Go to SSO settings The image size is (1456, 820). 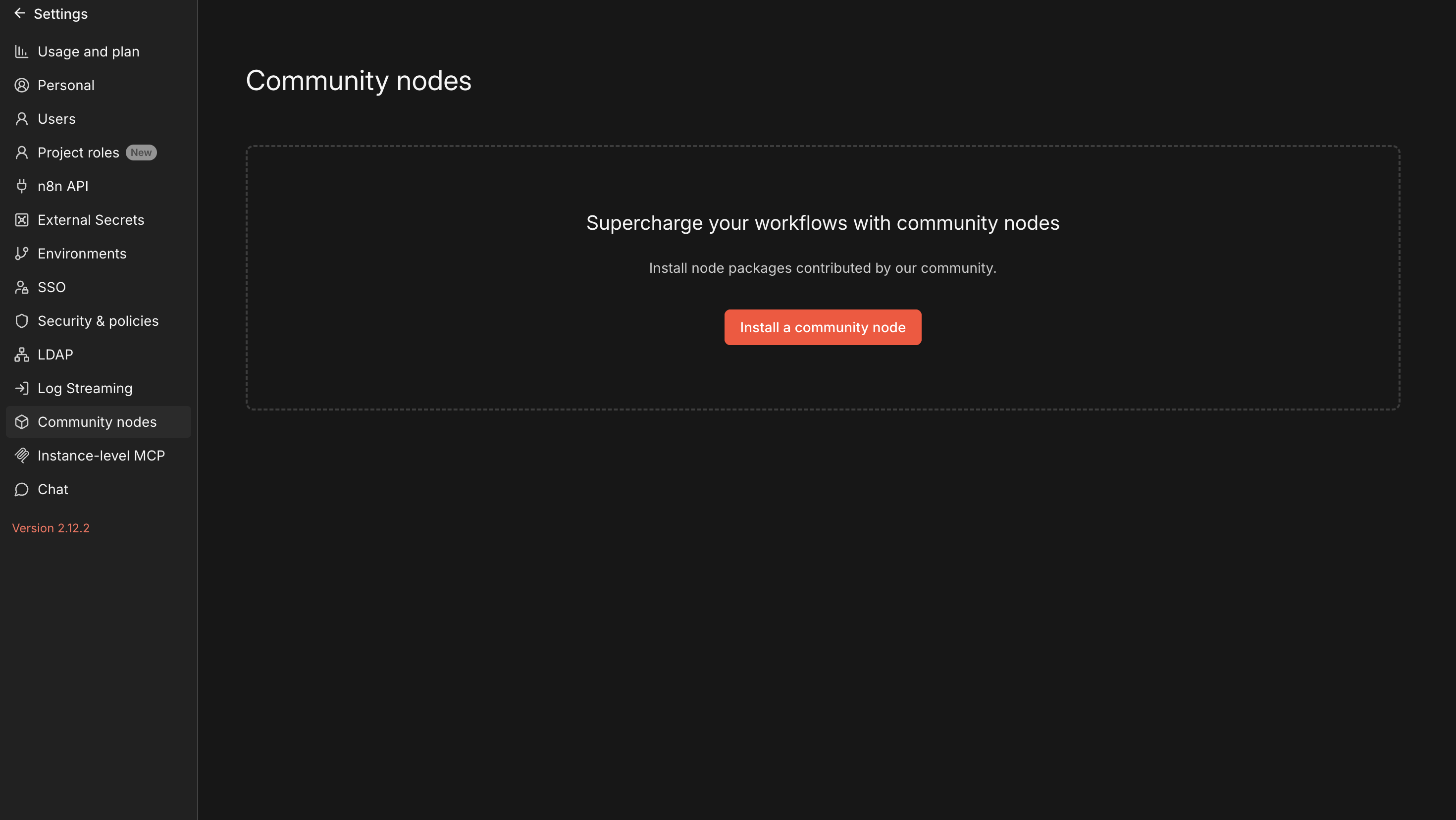point(52,287)
